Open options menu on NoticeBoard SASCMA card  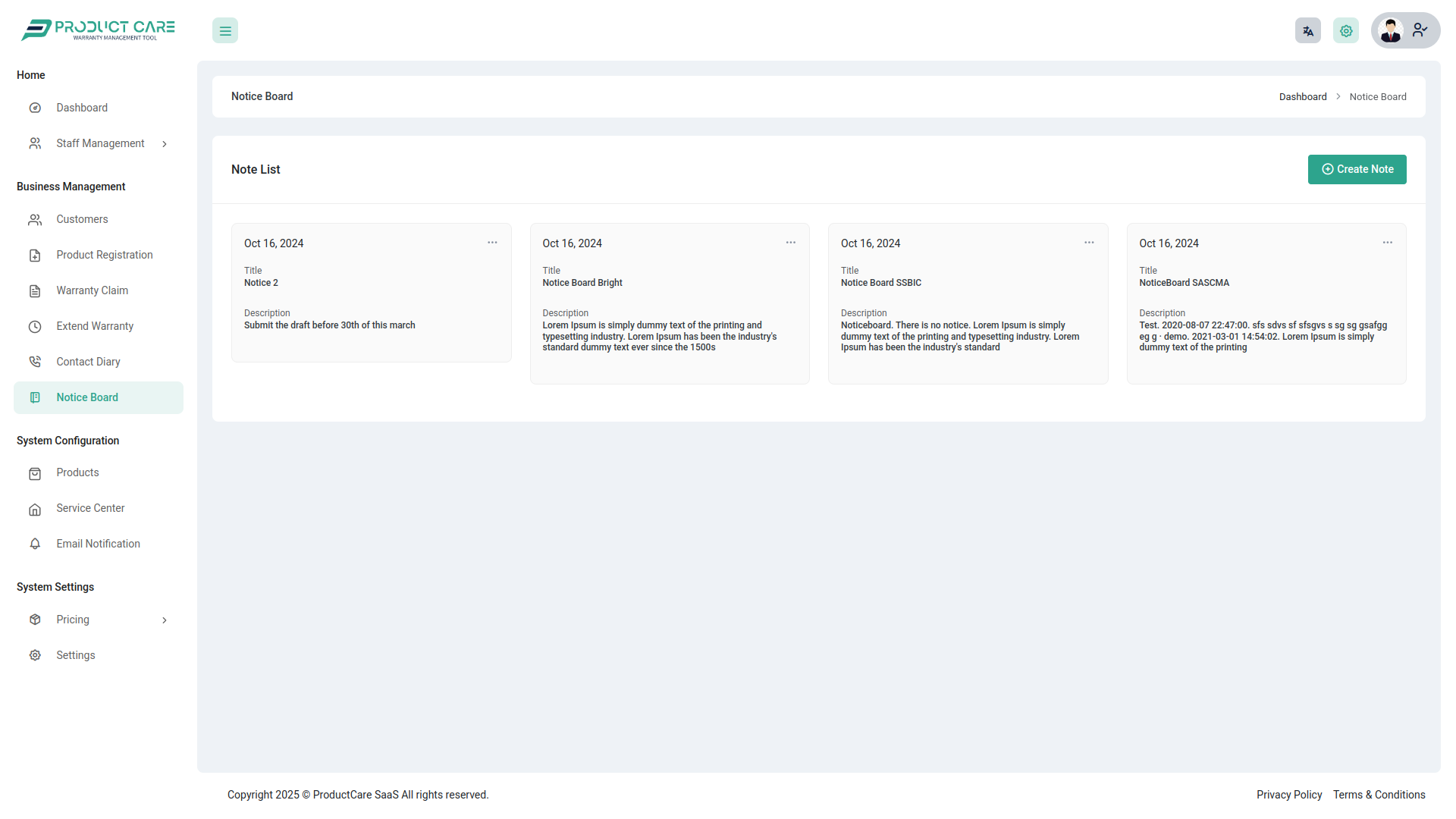coord(1388,242)
